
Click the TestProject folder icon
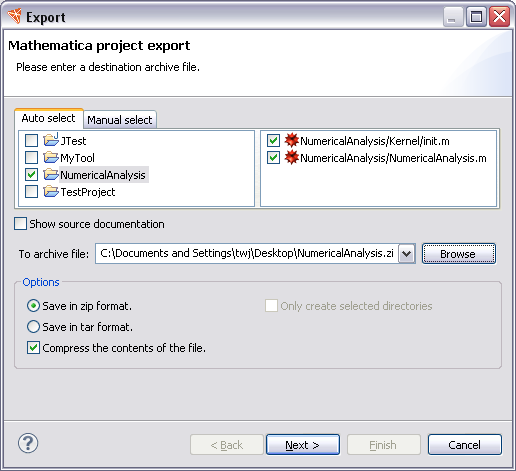coord(51,191)
